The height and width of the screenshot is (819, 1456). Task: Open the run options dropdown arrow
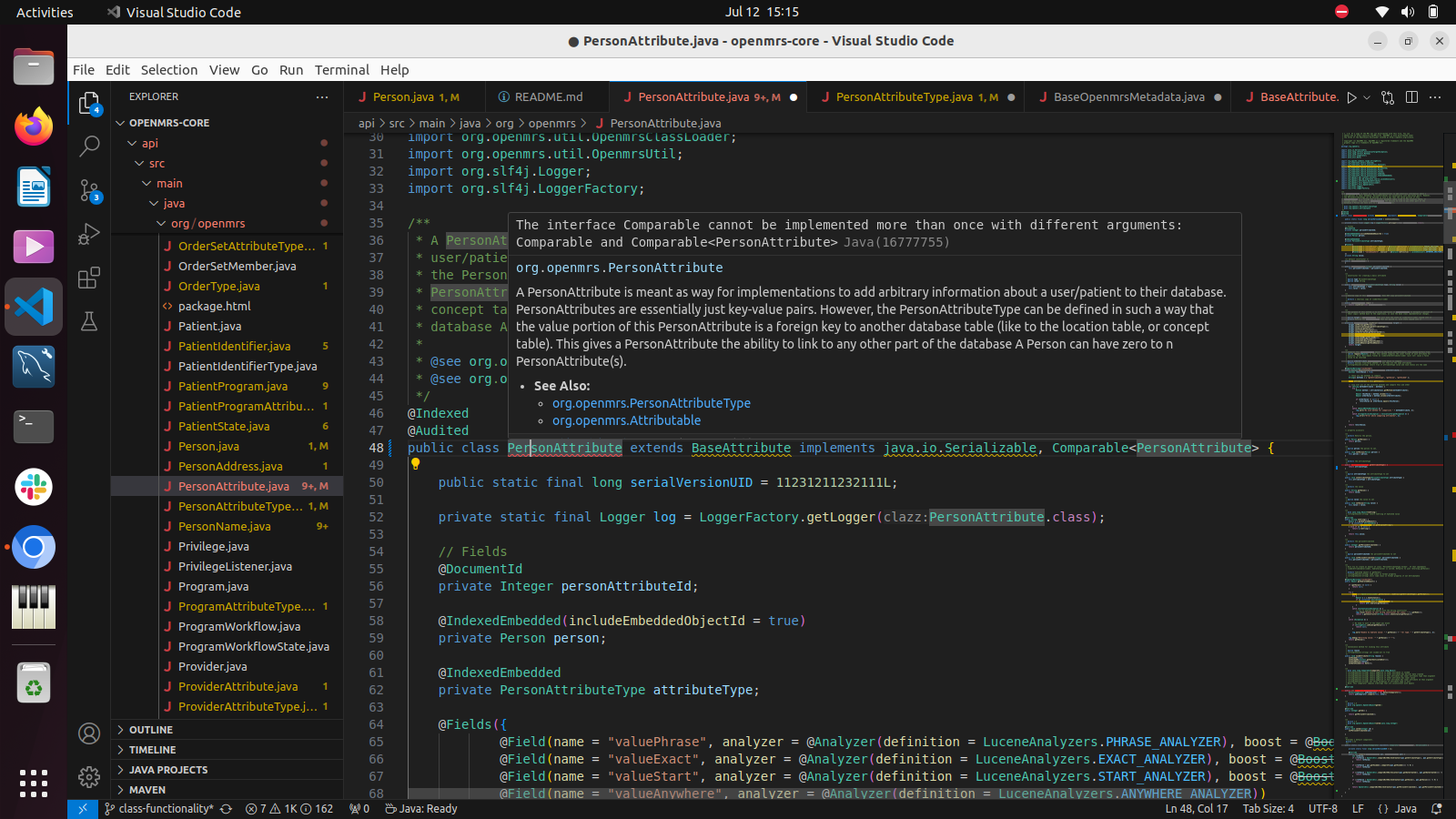point(1366,97)
